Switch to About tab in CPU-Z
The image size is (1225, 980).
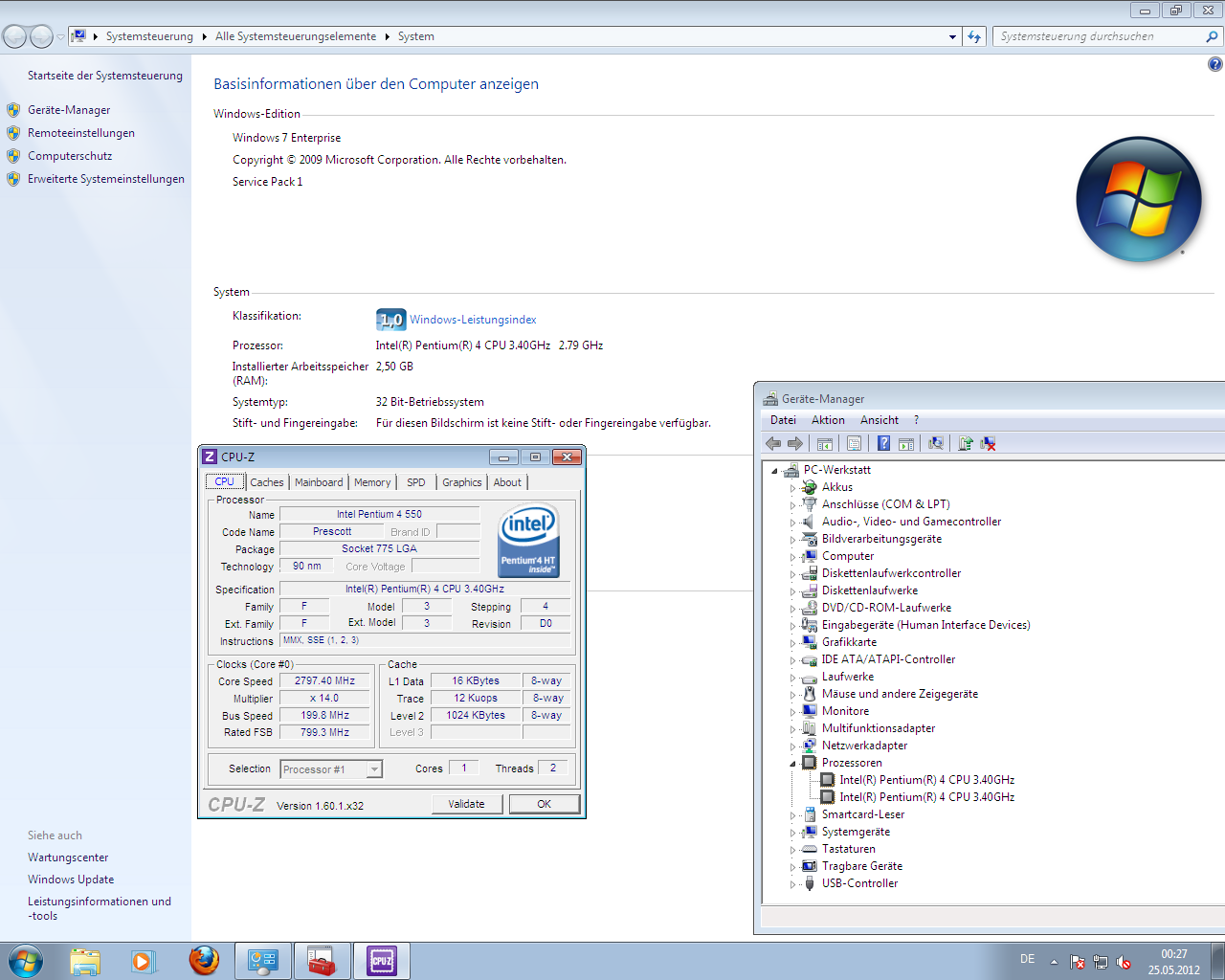click(507, 482)
